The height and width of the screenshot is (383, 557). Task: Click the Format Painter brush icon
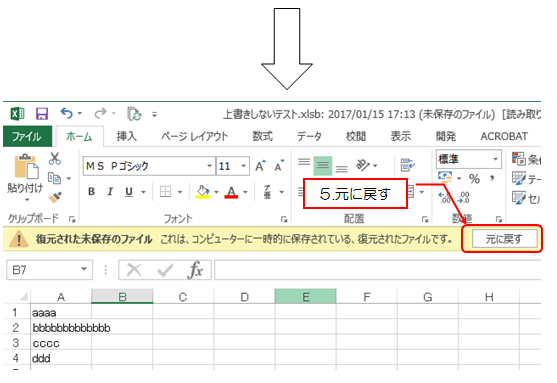(55, 197)
